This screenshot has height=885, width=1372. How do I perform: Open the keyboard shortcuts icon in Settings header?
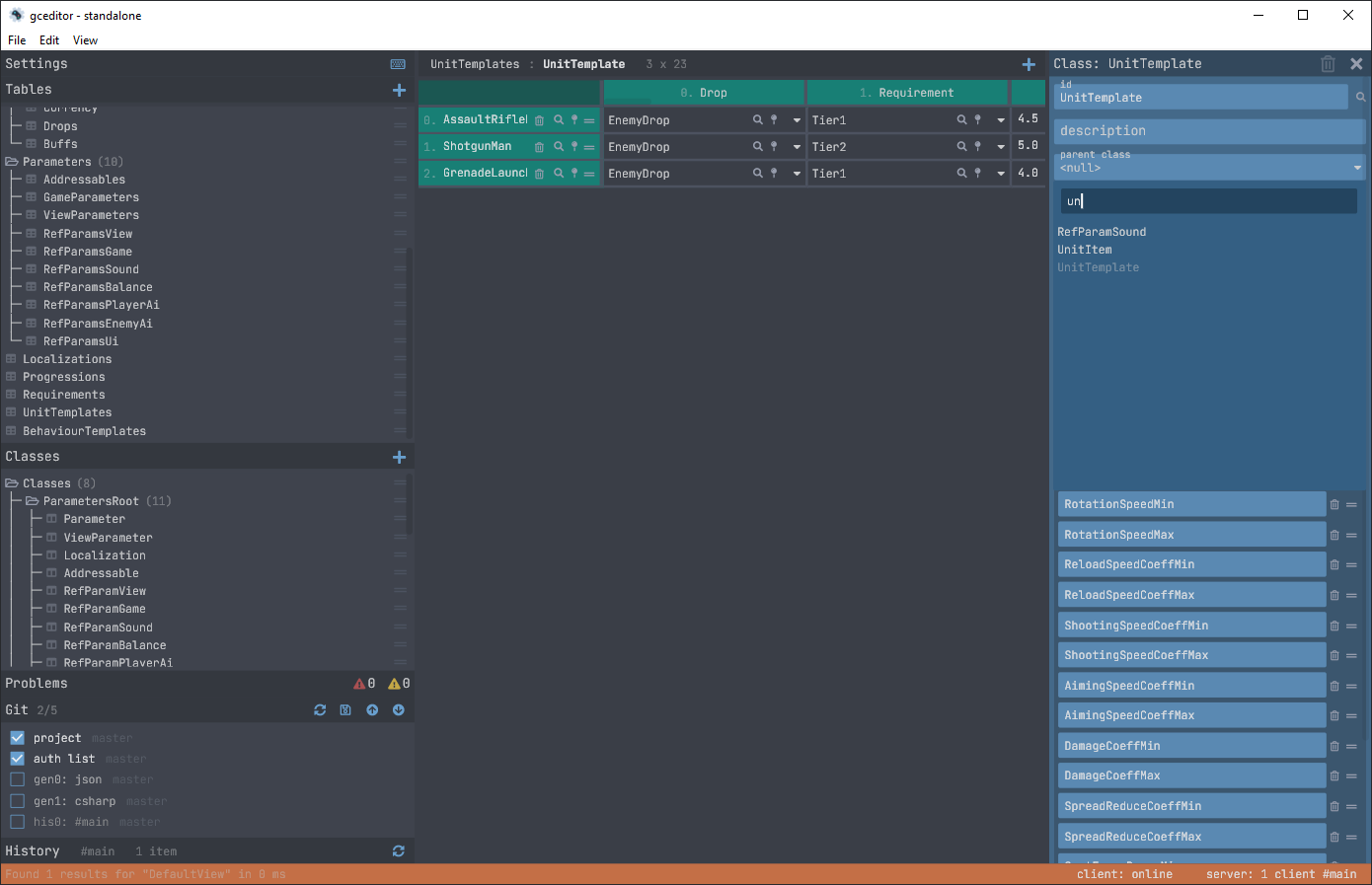click(398, 63)
